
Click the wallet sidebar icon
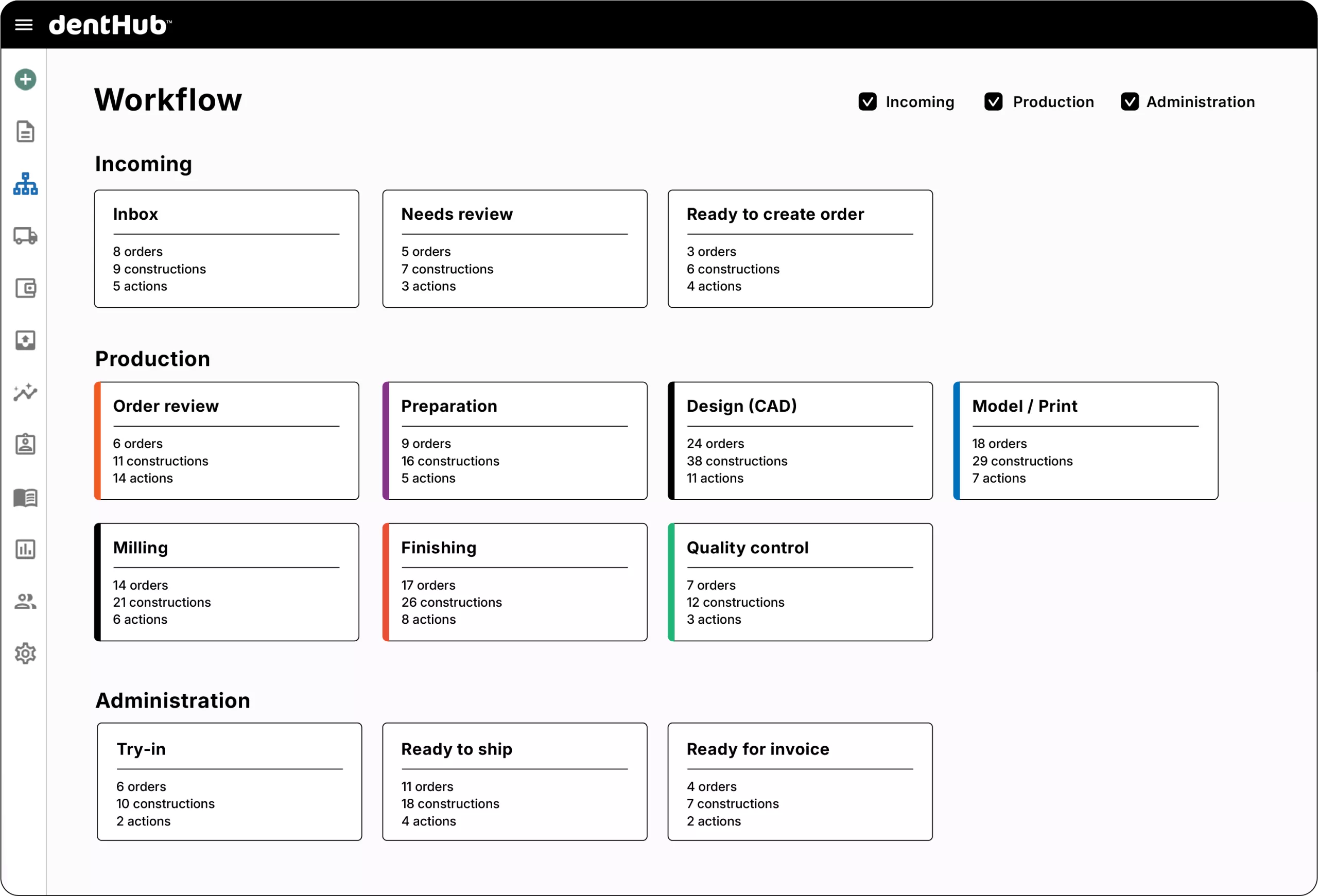[25, 288]
